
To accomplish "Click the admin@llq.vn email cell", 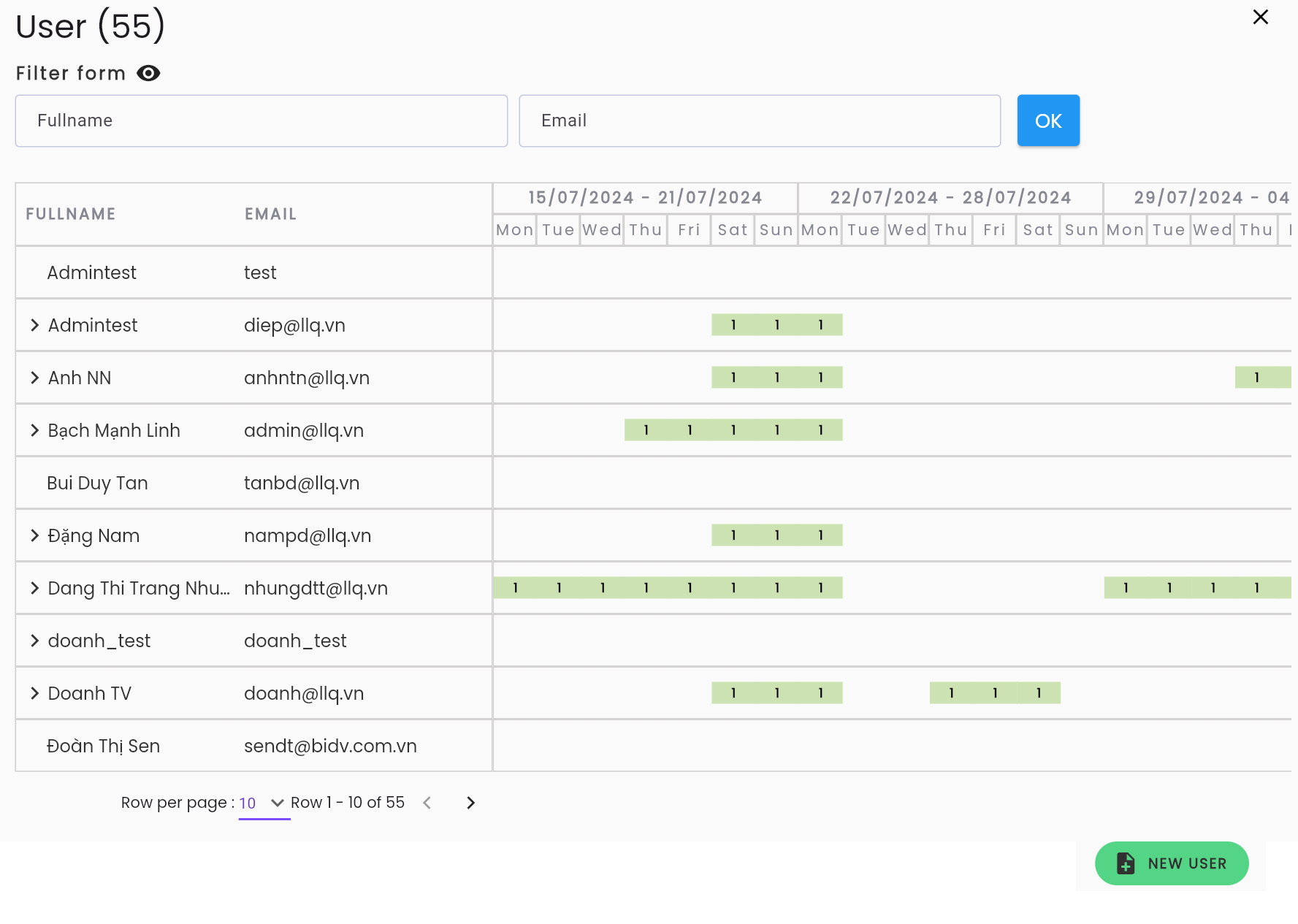I will (x=304, y=430).
